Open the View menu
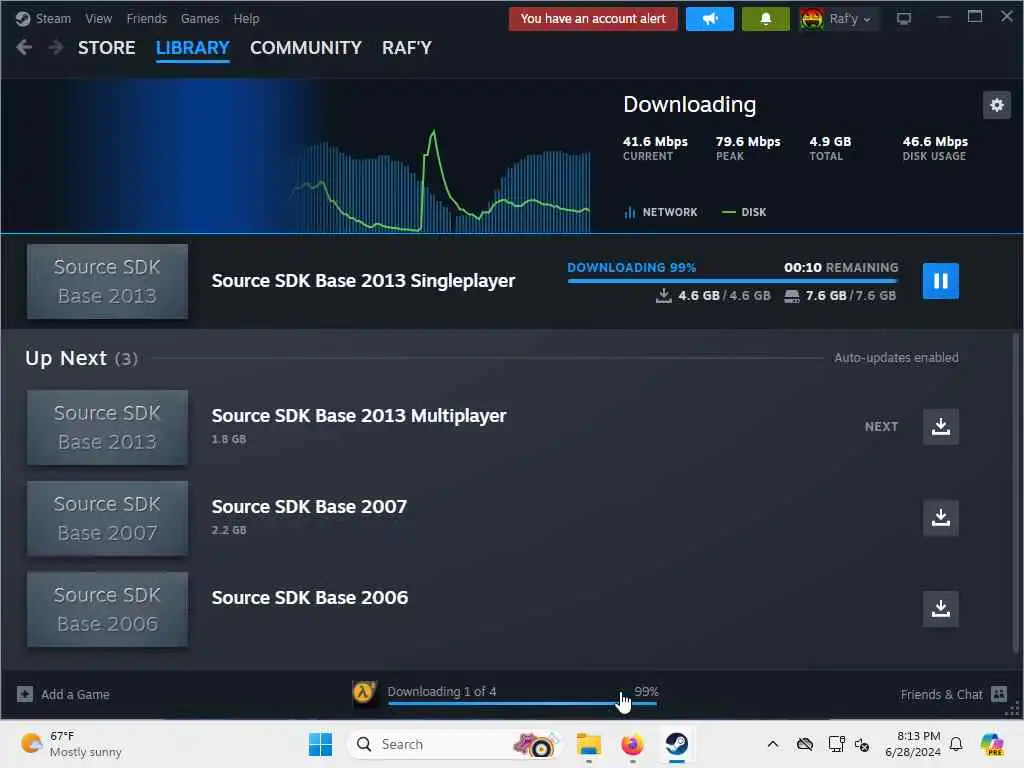Screen dimensions: 1024x768 [99, 18]
